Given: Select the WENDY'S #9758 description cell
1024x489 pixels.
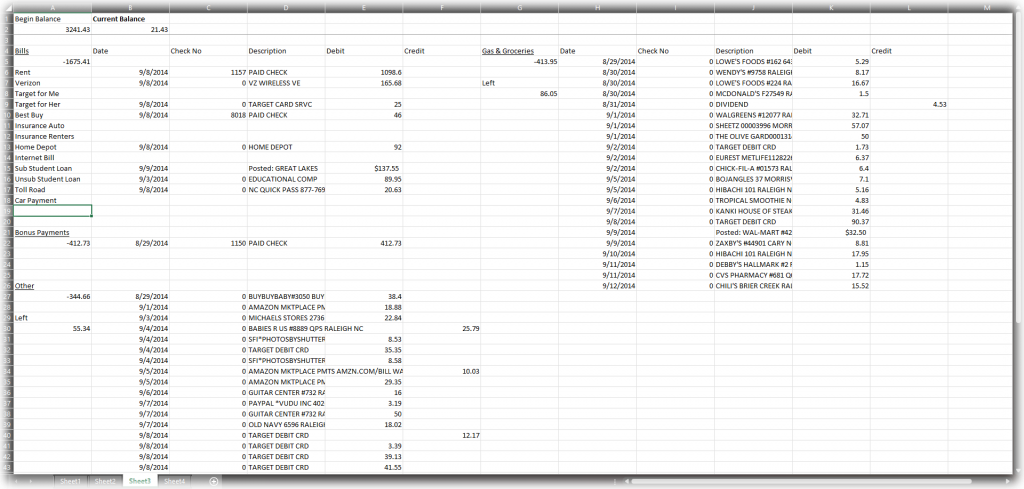Looking at the screenshot, I should coord(754,72).
